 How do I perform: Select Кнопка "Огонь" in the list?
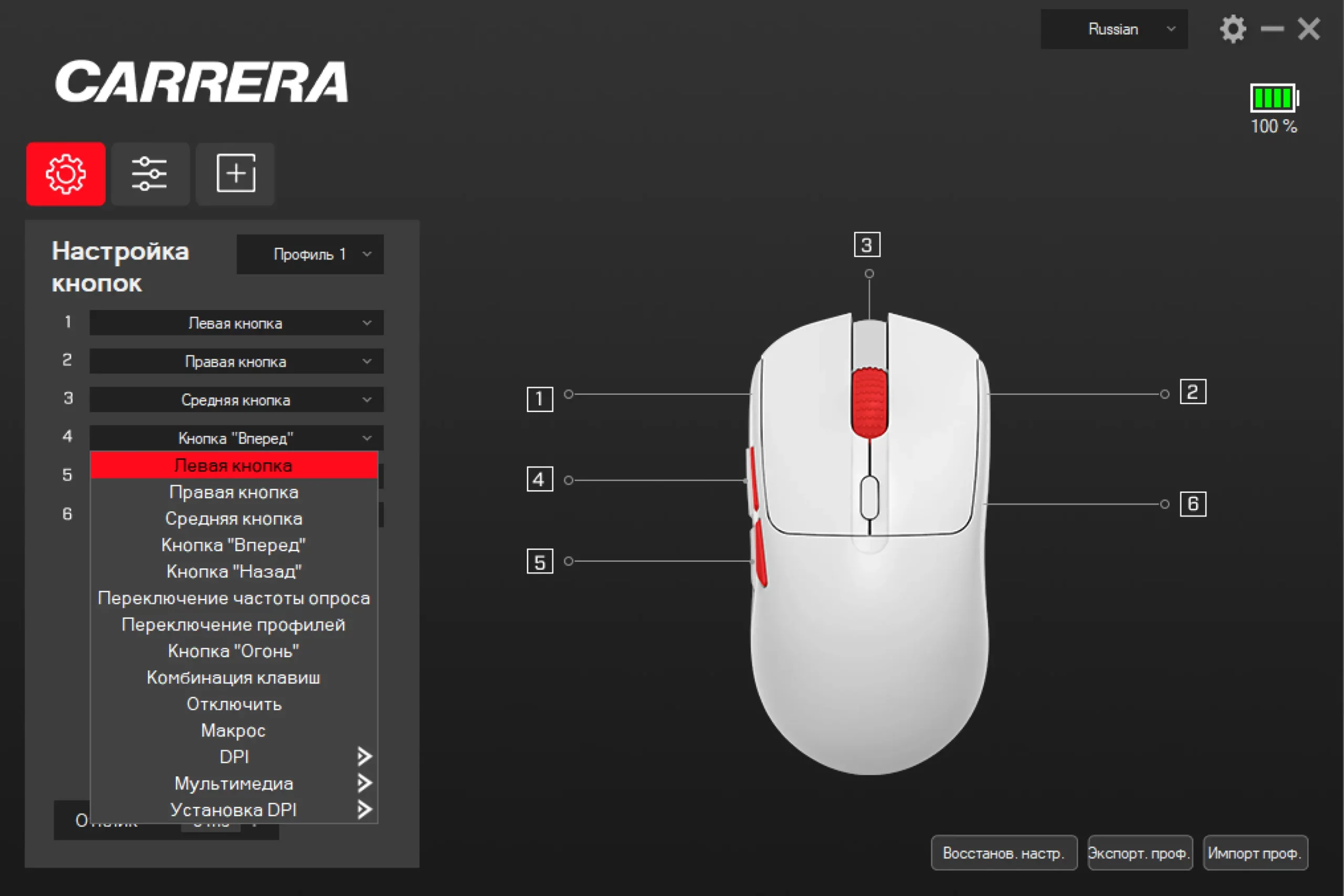point(234,651)
